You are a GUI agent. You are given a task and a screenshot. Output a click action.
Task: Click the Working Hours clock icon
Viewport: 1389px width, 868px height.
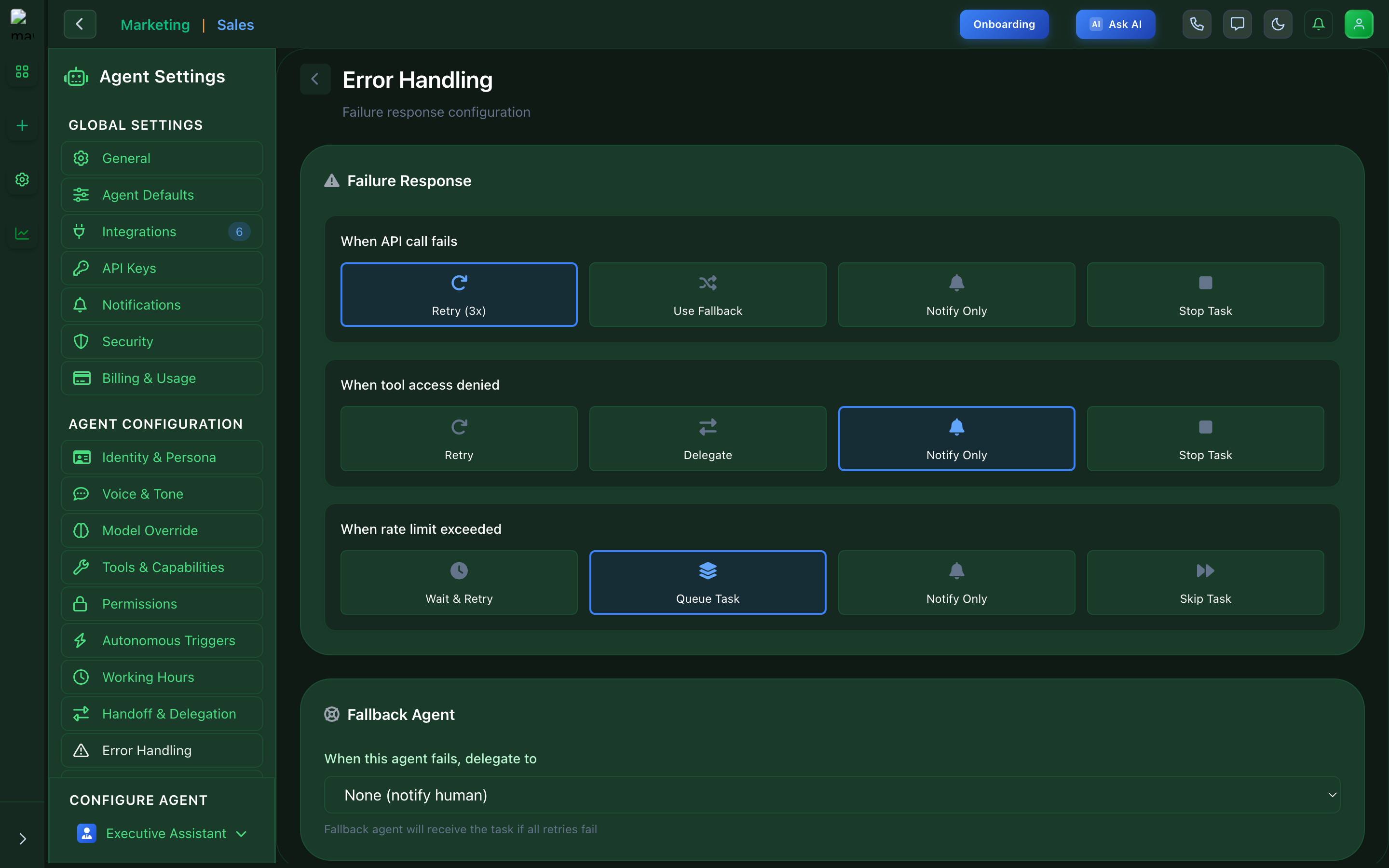[81, 678]
